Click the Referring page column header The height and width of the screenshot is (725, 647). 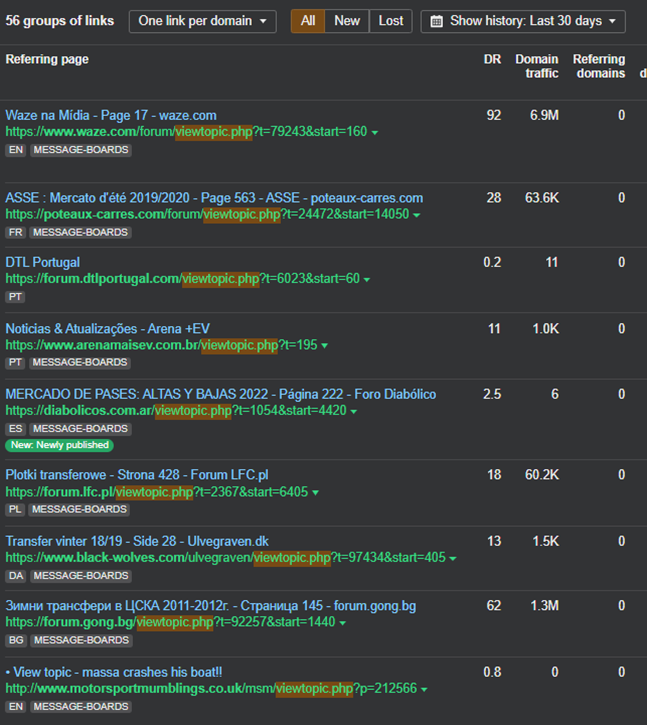point(47,59)
